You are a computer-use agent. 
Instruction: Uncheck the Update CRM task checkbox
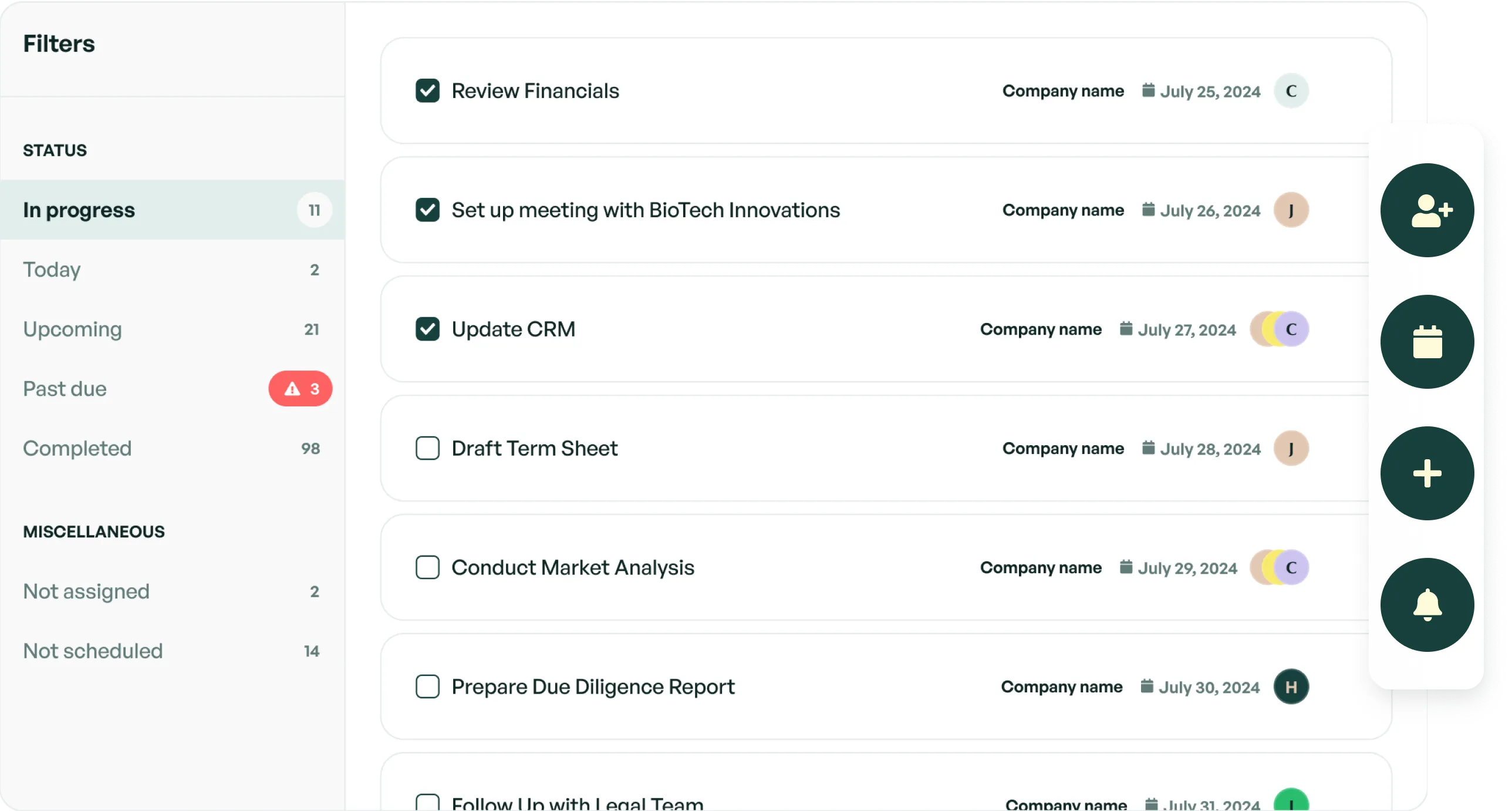(427, 329)
